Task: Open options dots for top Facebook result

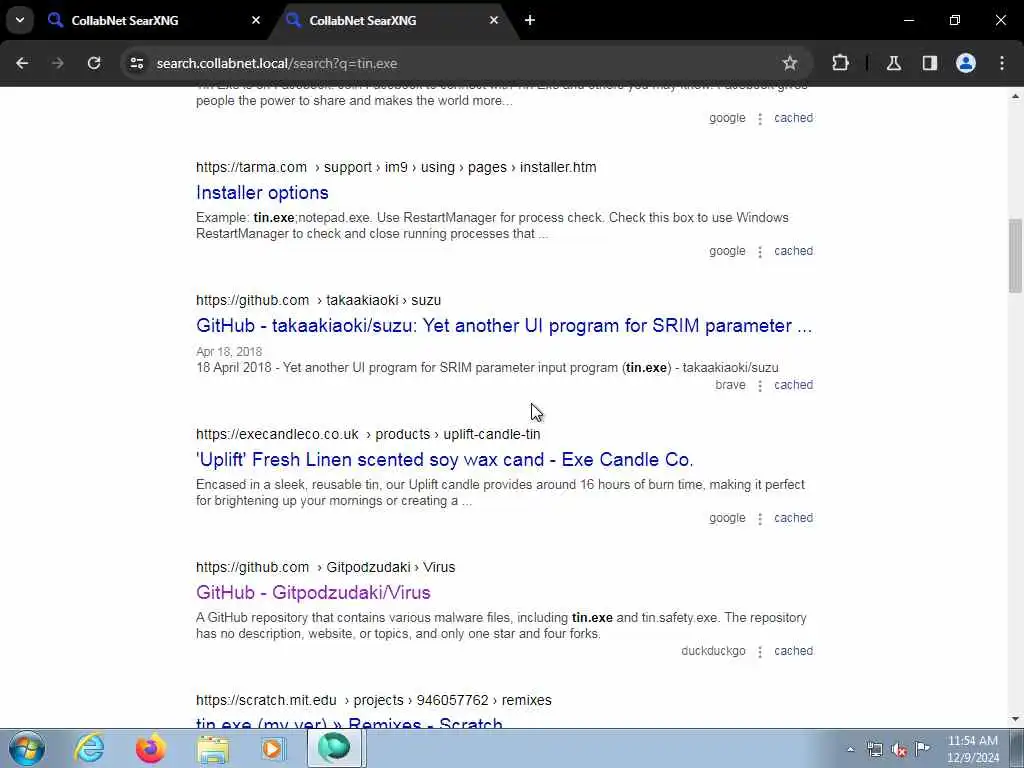Action: pyautogui.click(x=760, y=119)
